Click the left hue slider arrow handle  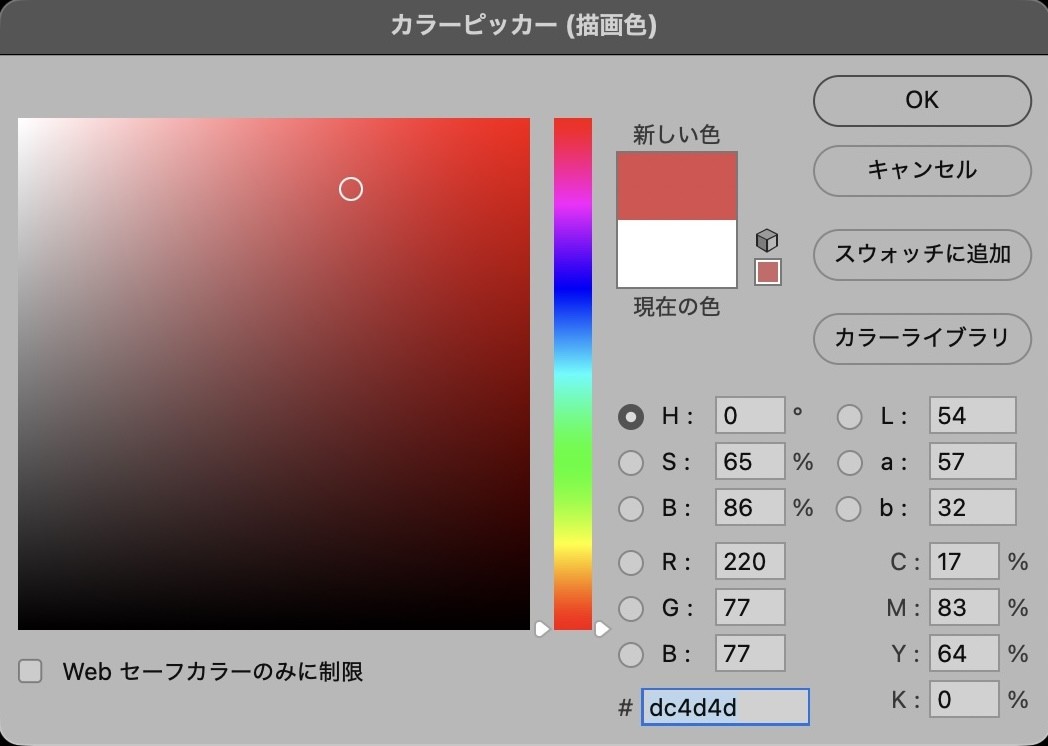click(x=542, y=629)
